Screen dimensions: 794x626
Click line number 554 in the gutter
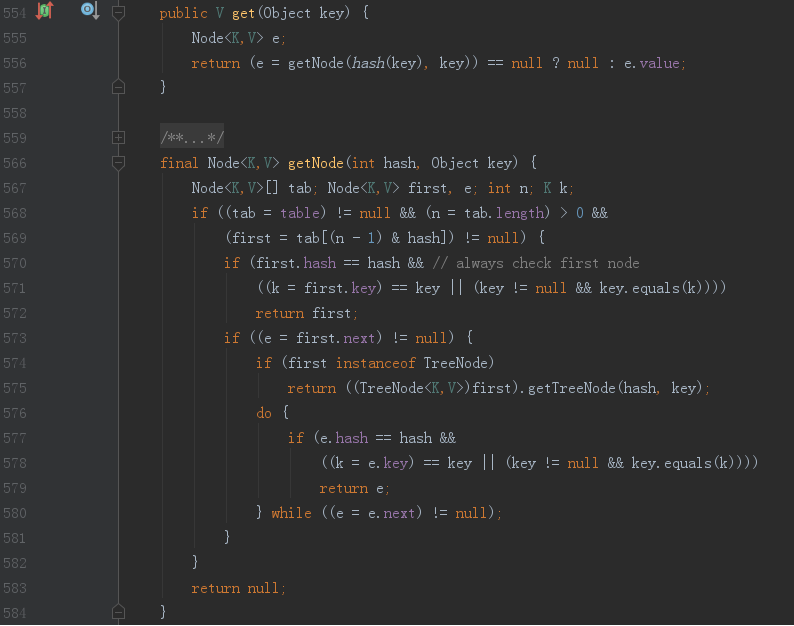15,13
